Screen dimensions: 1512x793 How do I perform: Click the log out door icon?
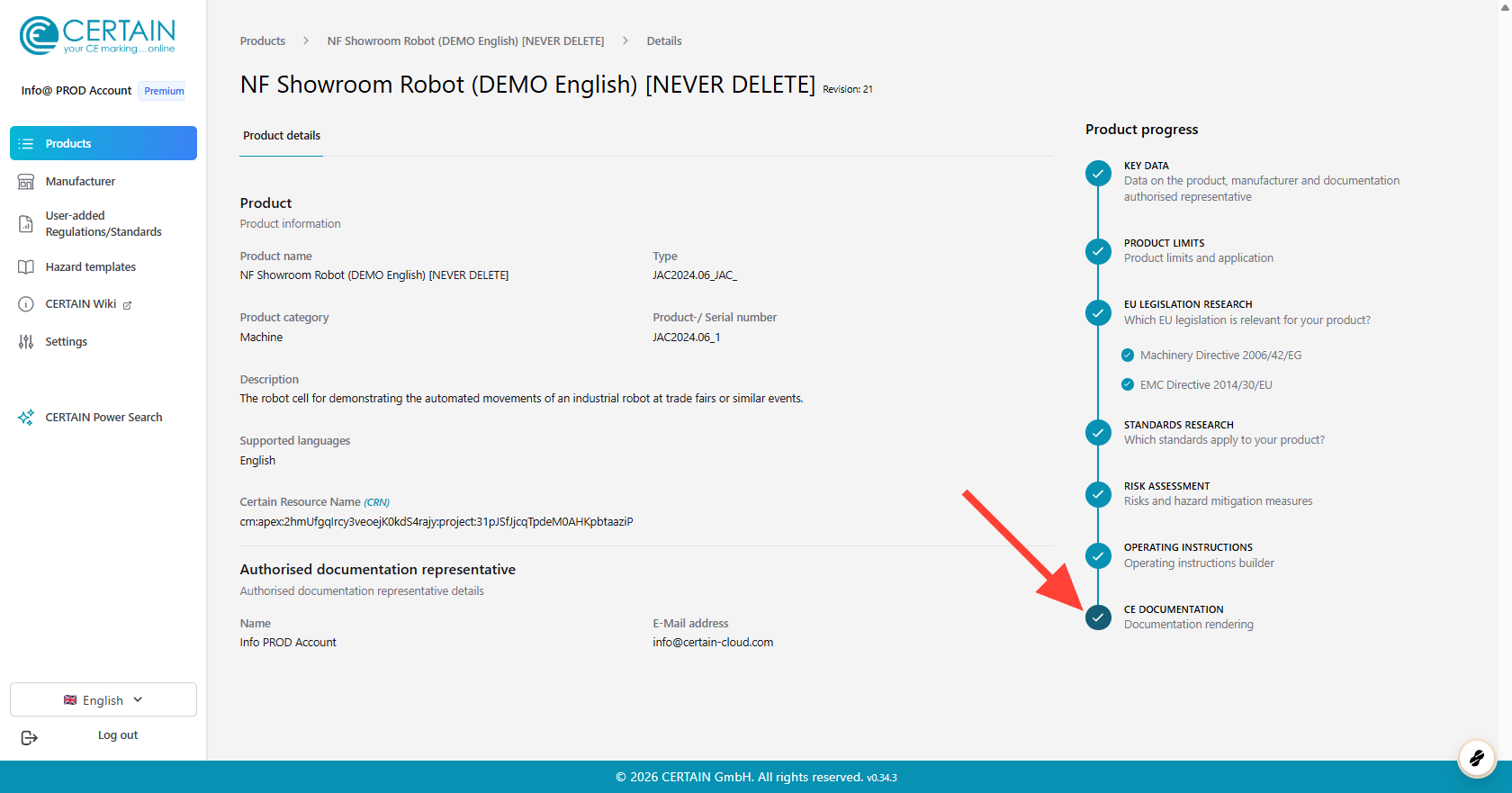(29, 738)
